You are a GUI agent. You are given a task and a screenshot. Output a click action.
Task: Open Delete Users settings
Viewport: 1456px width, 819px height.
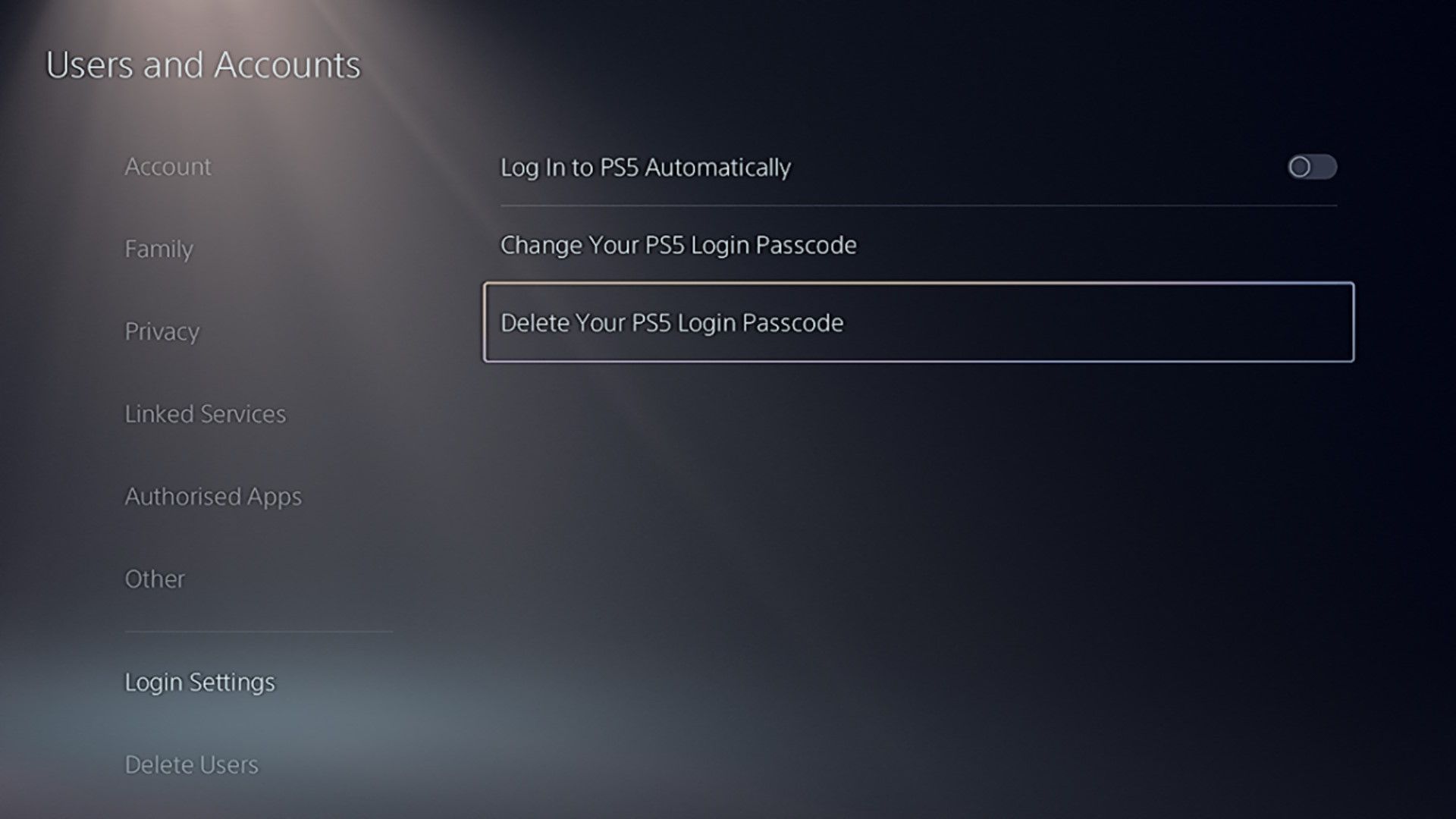pyautogui.click(x=191, y=764)
